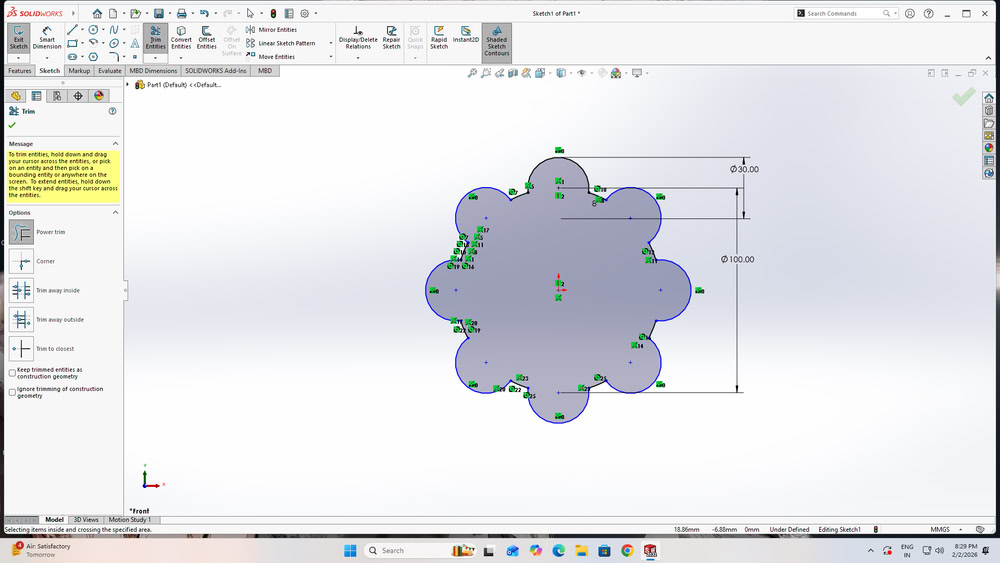This screenshot has height=563, width=1000.
Task: Open Display/Delete Relations dropdown arrow
Action: [358, 58]
